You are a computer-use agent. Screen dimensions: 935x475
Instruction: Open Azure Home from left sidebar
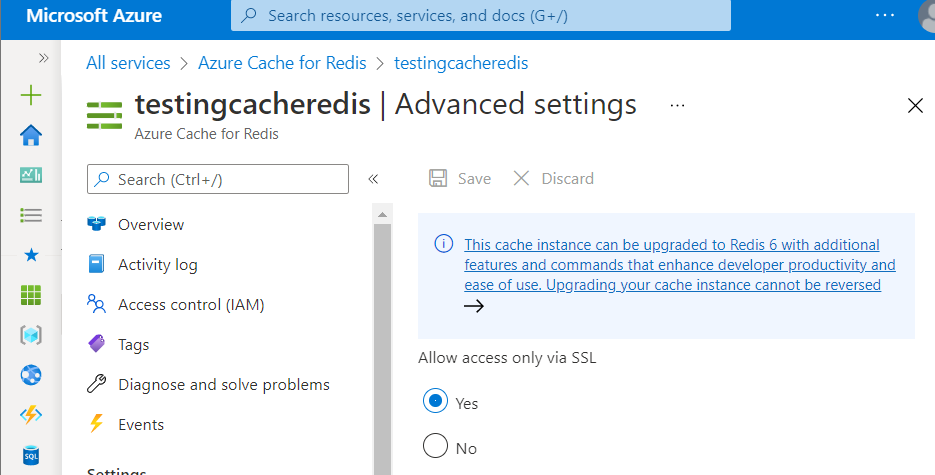tap(31, 135)
